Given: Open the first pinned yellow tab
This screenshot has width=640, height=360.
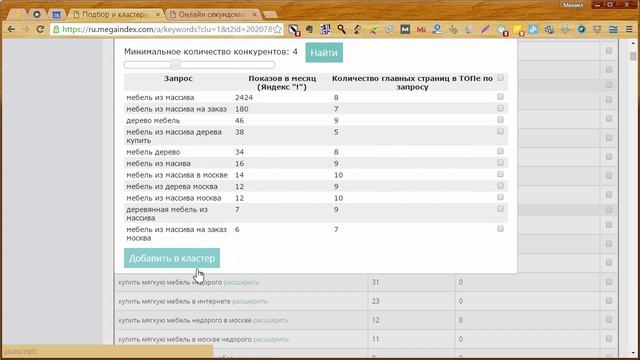Looking at the screenshot, I should 18,14.
